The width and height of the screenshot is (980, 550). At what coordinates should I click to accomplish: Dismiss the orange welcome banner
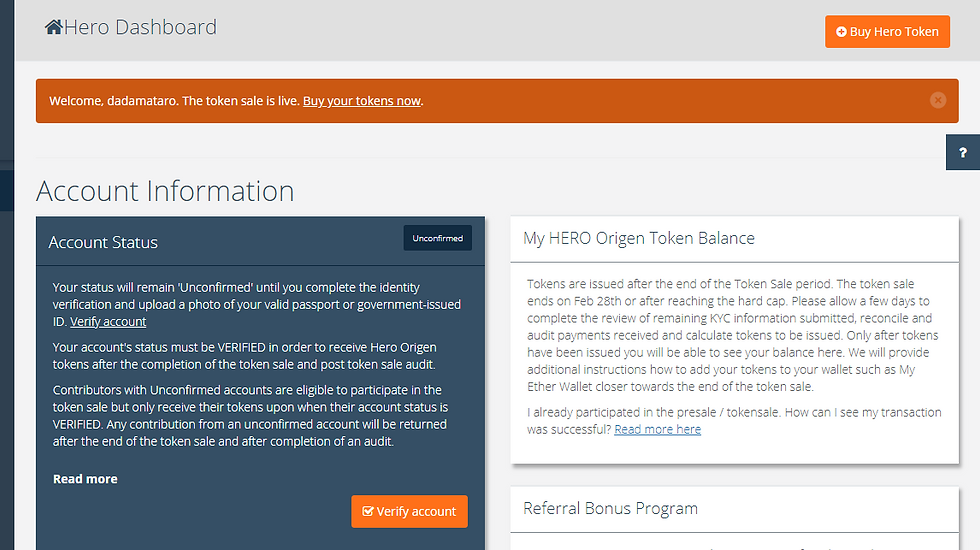(938, 100)
